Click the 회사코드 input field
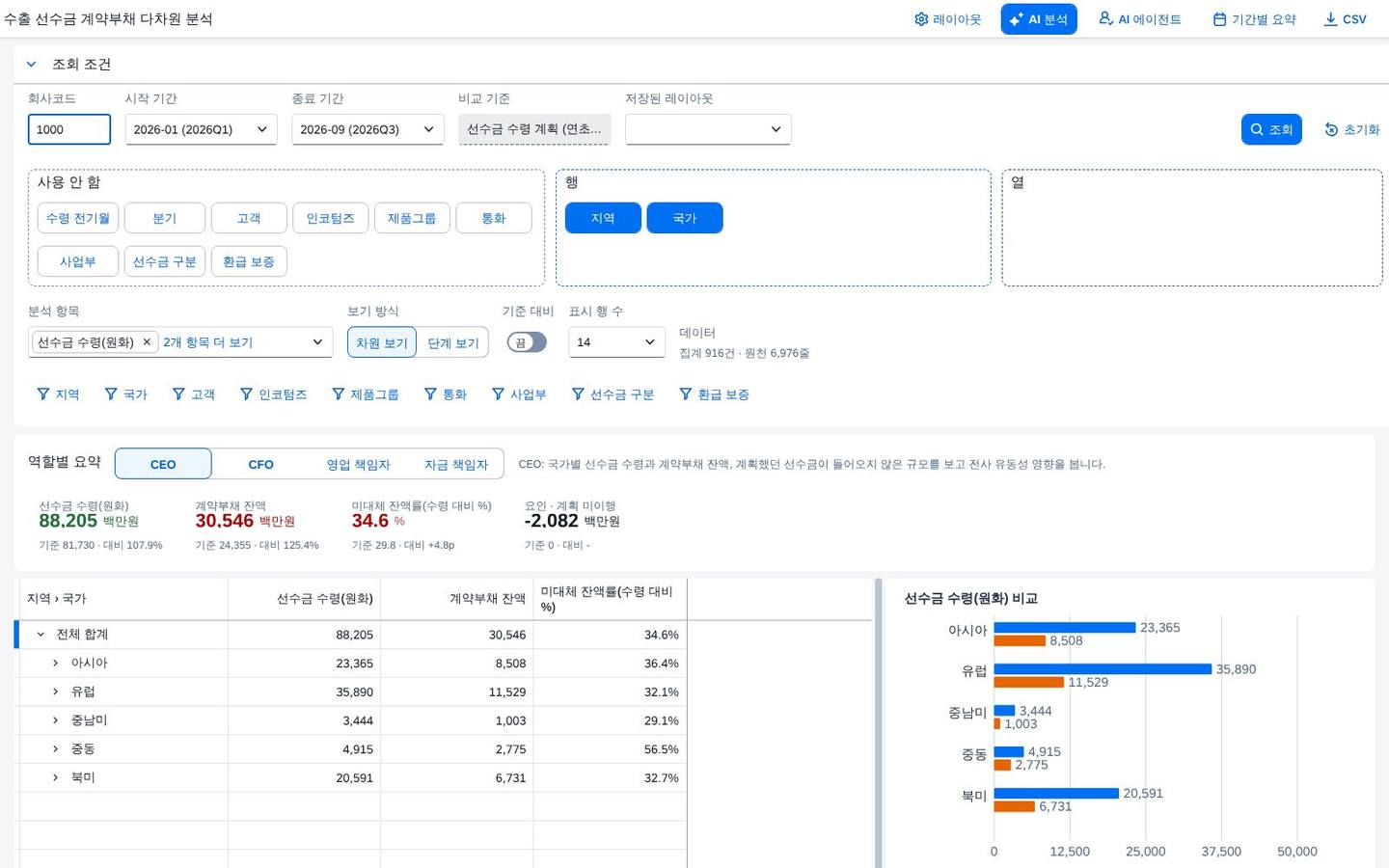 [69, 129]
